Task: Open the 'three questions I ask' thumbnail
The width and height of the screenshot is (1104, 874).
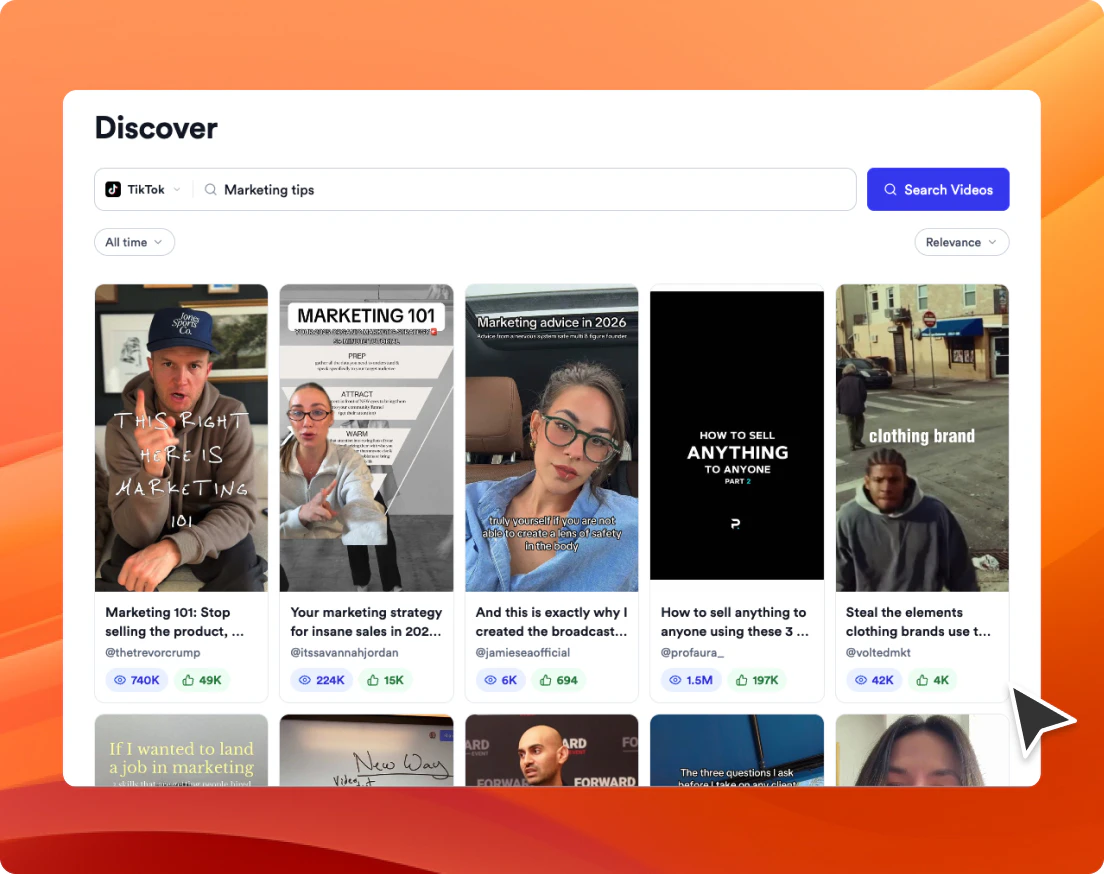Action: (736, 750)
